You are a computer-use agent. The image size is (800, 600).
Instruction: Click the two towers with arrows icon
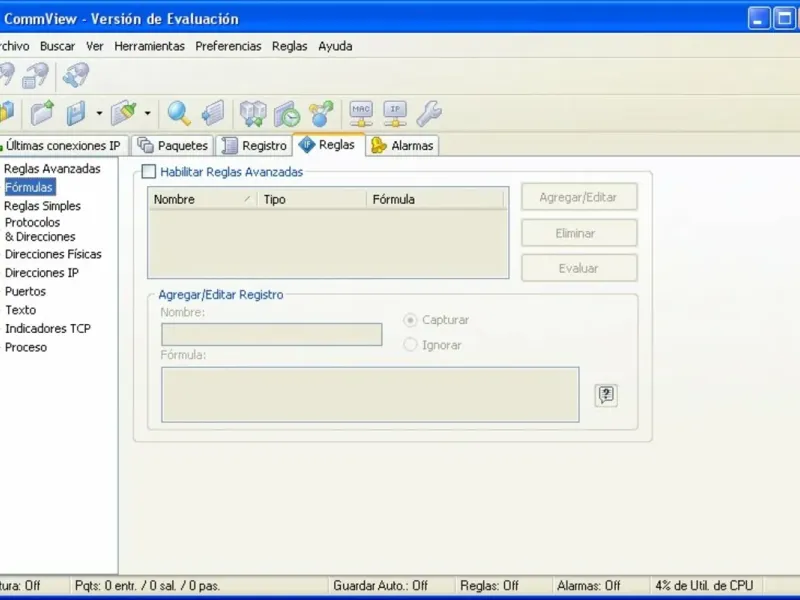pyautogui.click(x=253, y=113)
